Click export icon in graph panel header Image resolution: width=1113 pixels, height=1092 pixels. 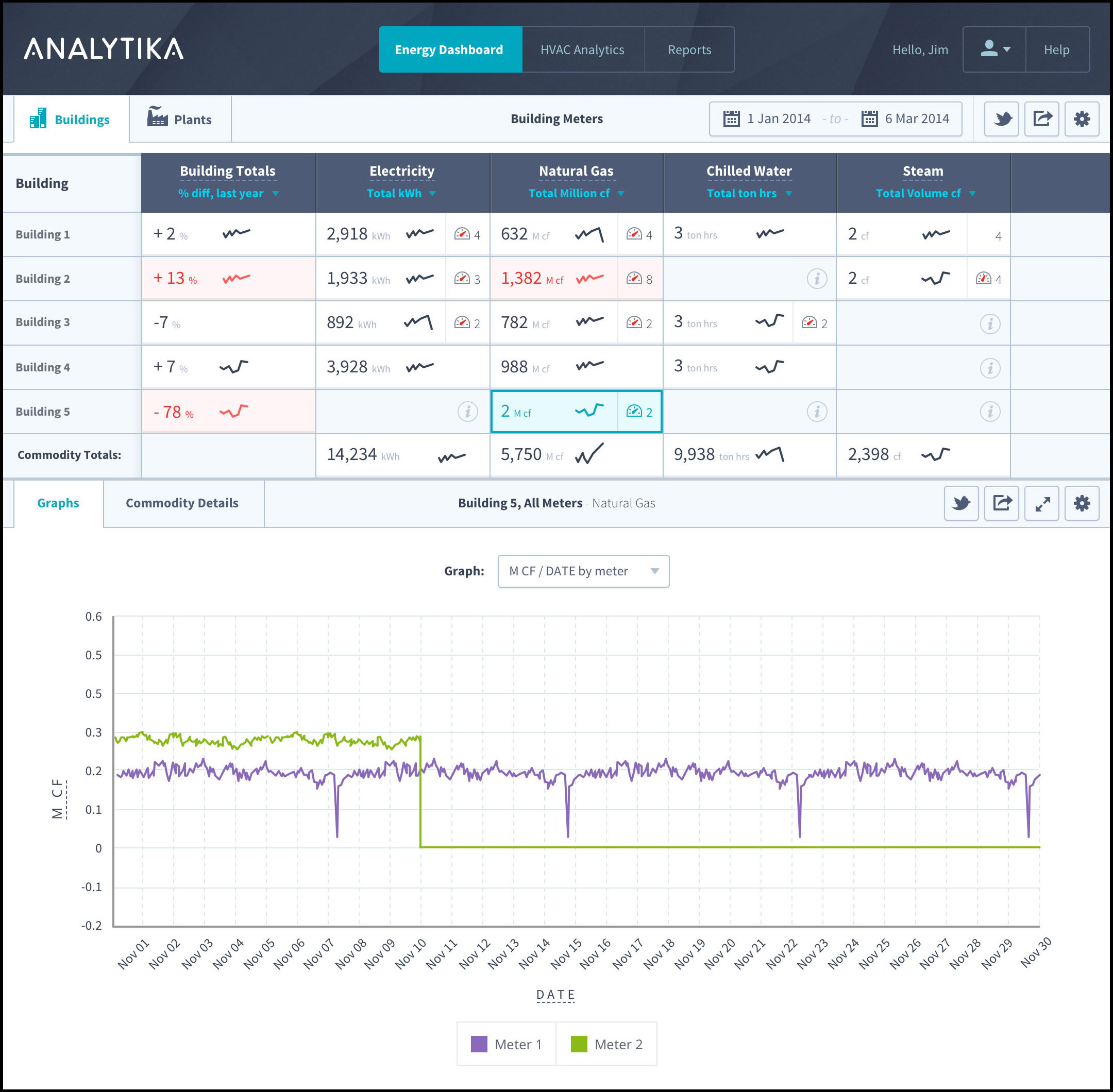[x=1001, y=503]
